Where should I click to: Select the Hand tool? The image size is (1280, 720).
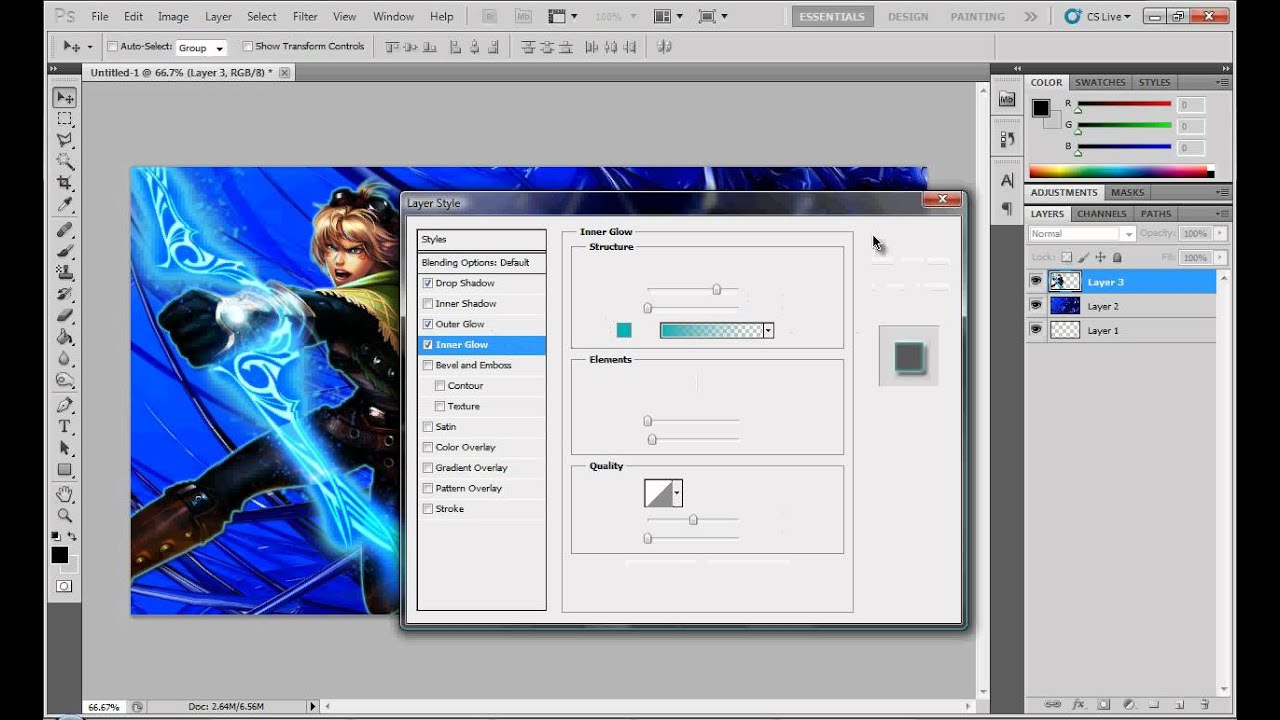[x=64, y=494]
